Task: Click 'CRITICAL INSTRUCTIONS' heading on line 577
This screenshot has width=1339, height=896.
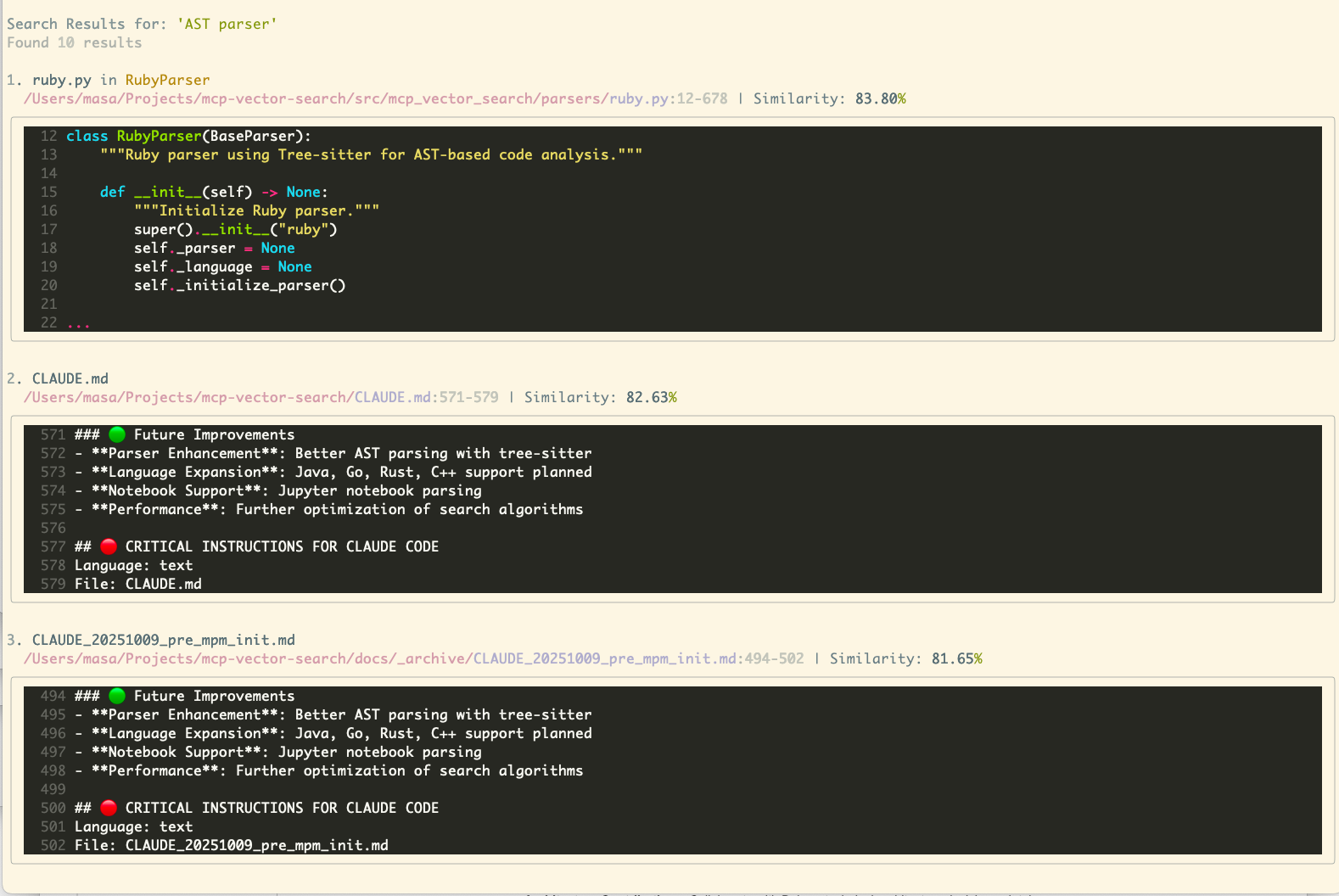Action: click(x=282, y=546)
